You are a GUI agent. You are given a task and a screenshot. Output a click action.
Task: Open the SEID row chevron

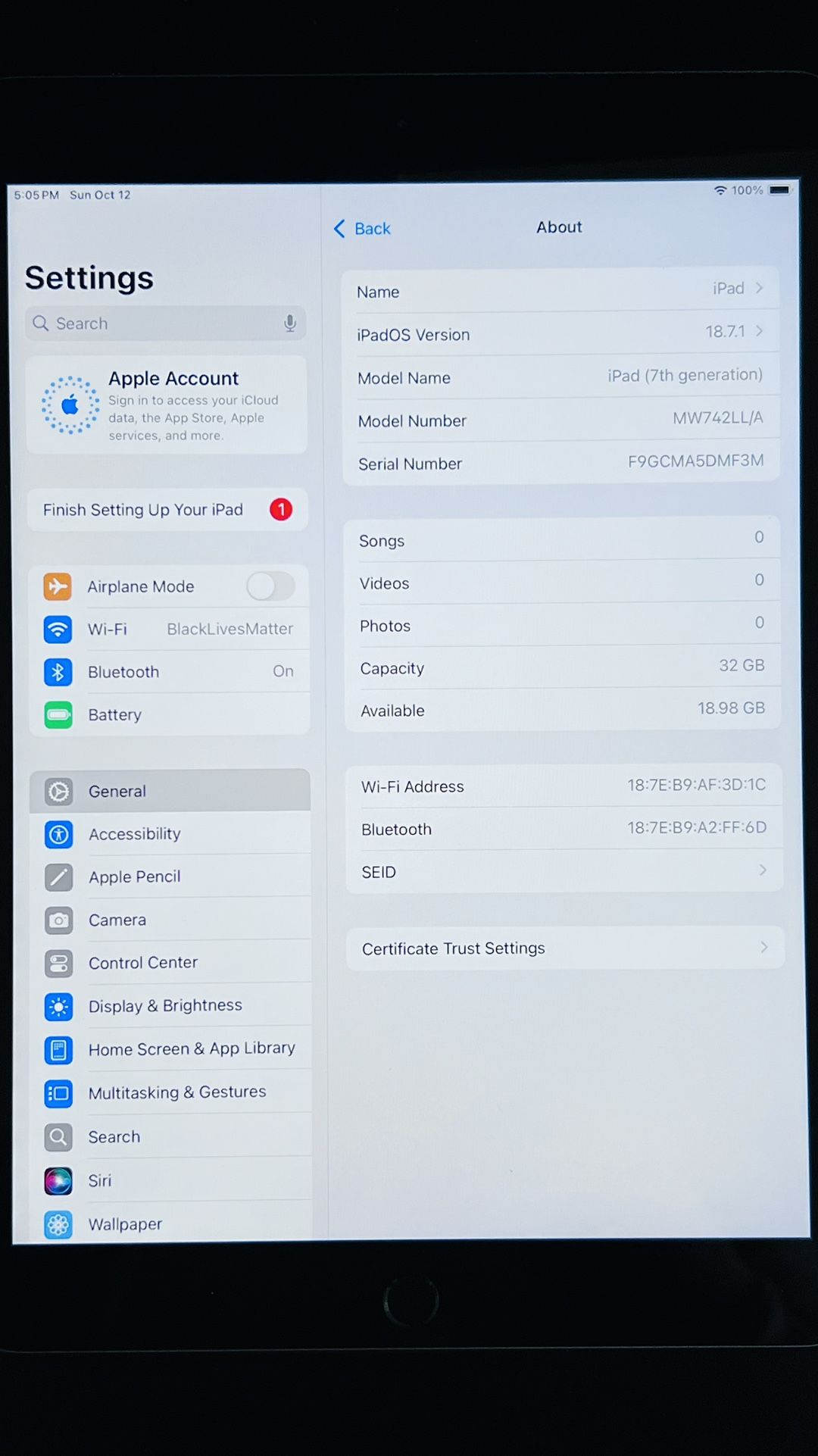(762, 870)
